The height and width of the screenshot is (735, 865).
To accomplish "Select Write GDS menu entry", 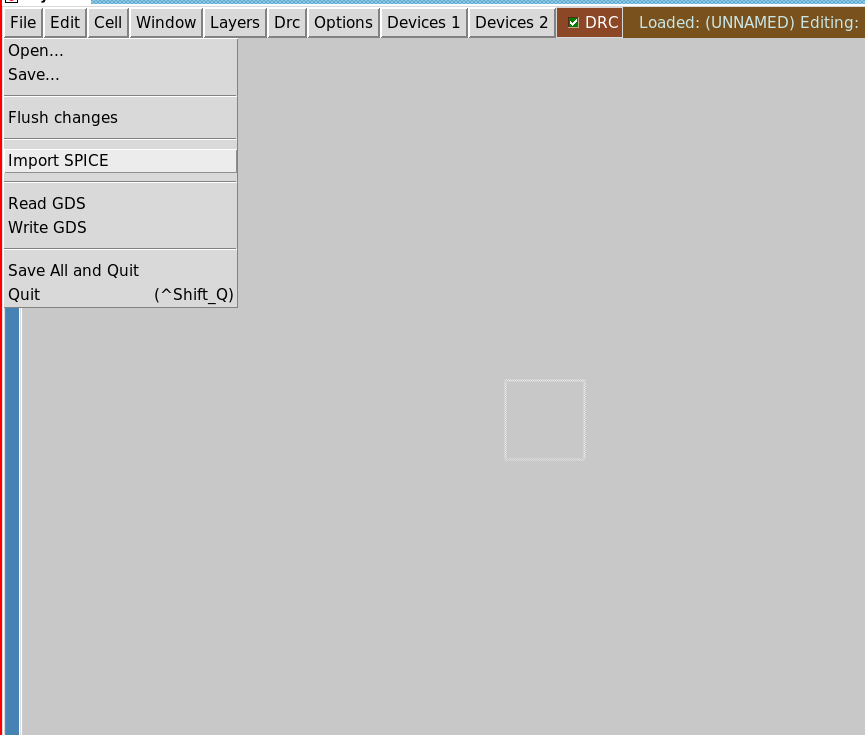I will pos(120,227).
